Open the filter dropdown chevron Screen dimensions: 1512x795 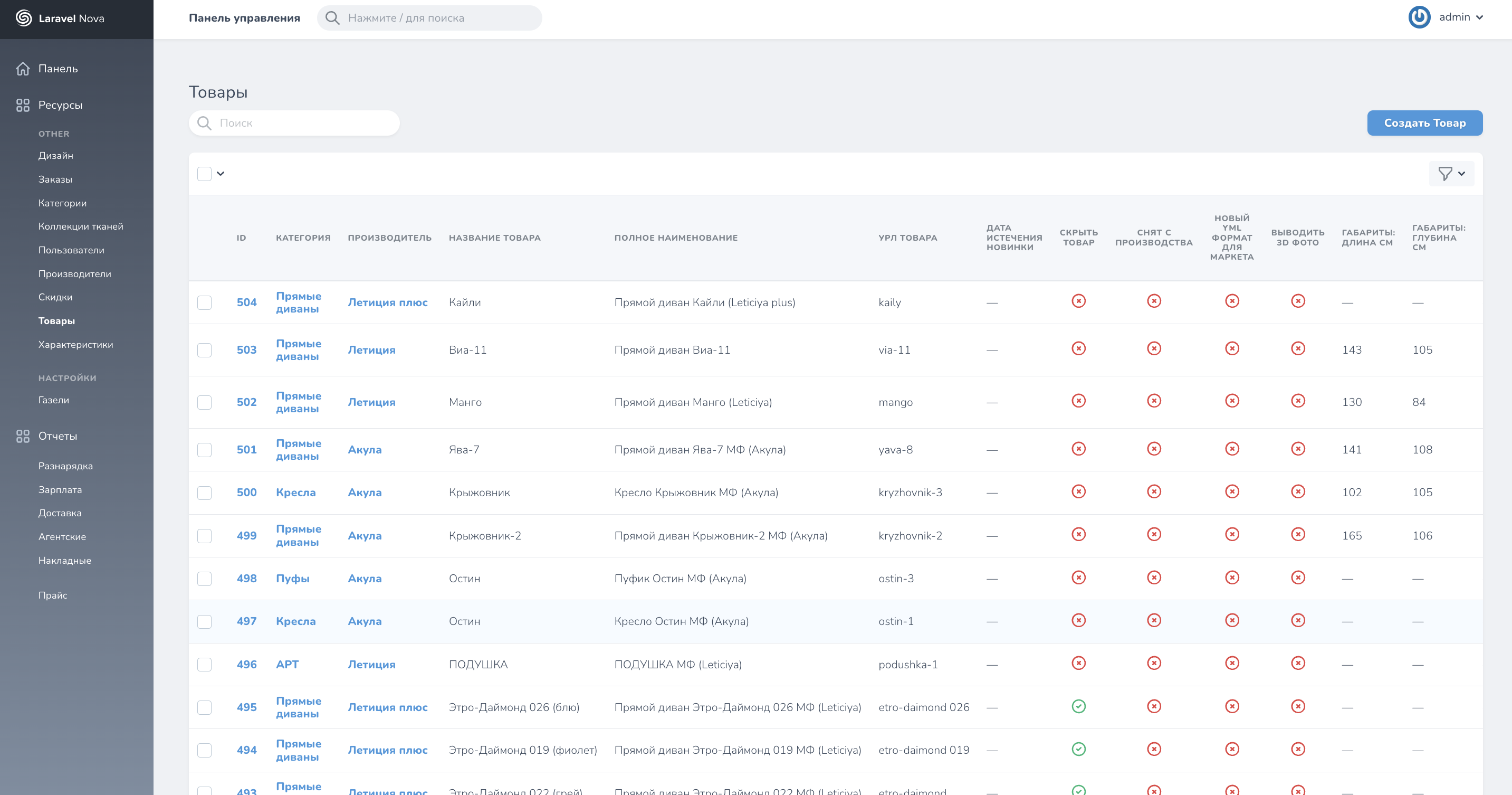(1461, 174)
